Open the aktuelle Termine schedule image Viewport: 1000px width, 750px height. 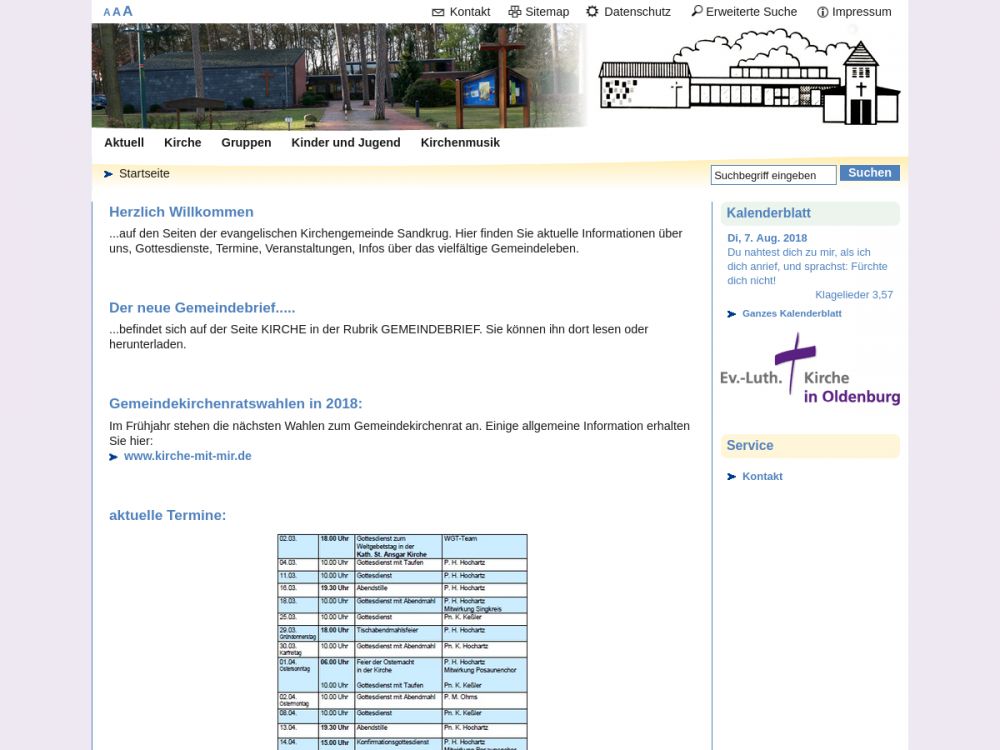[402, 641]
